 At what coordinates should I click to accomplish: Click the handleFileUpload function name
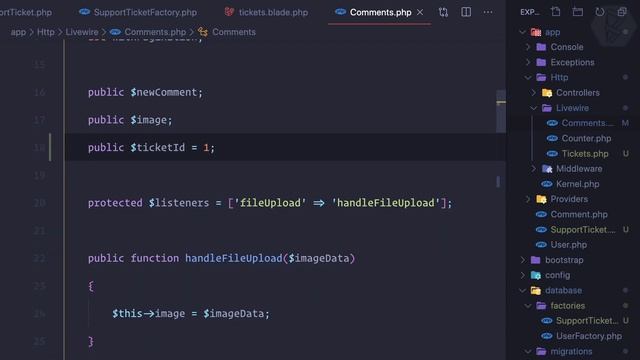(x=233, y=258)
